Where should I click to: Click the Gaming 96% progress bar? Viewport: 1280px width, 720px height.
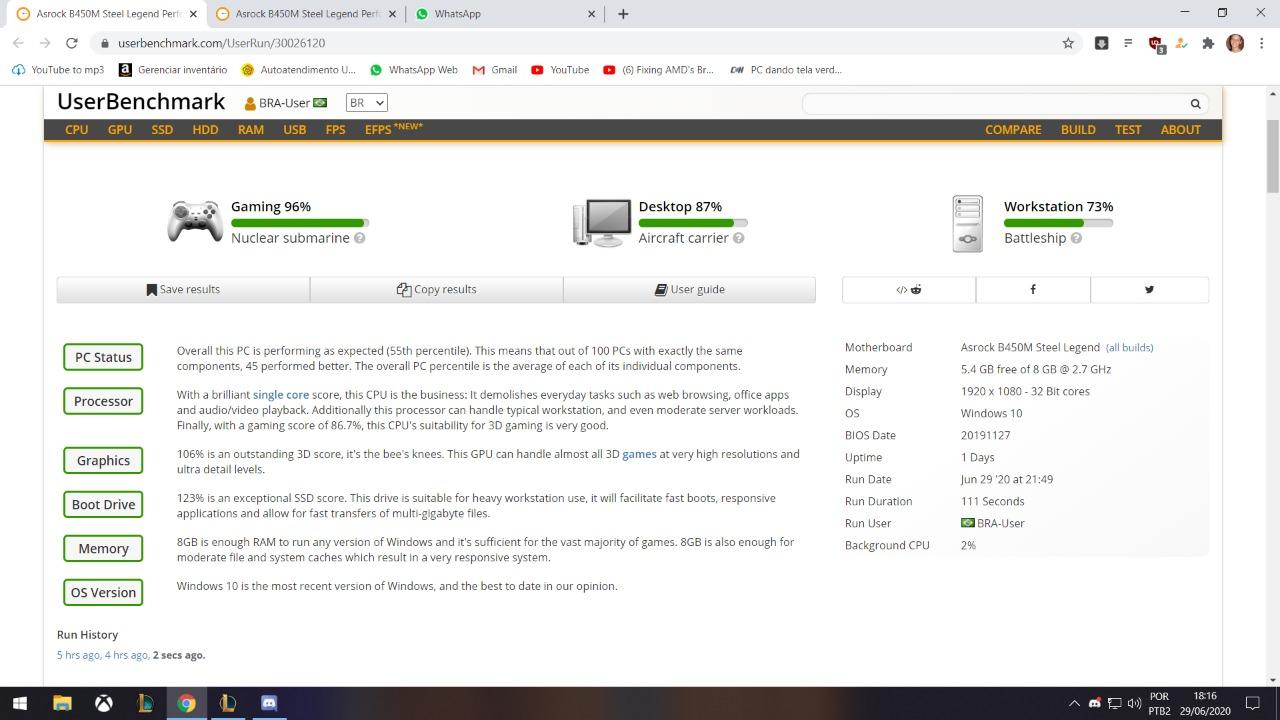tap(300, 223)
